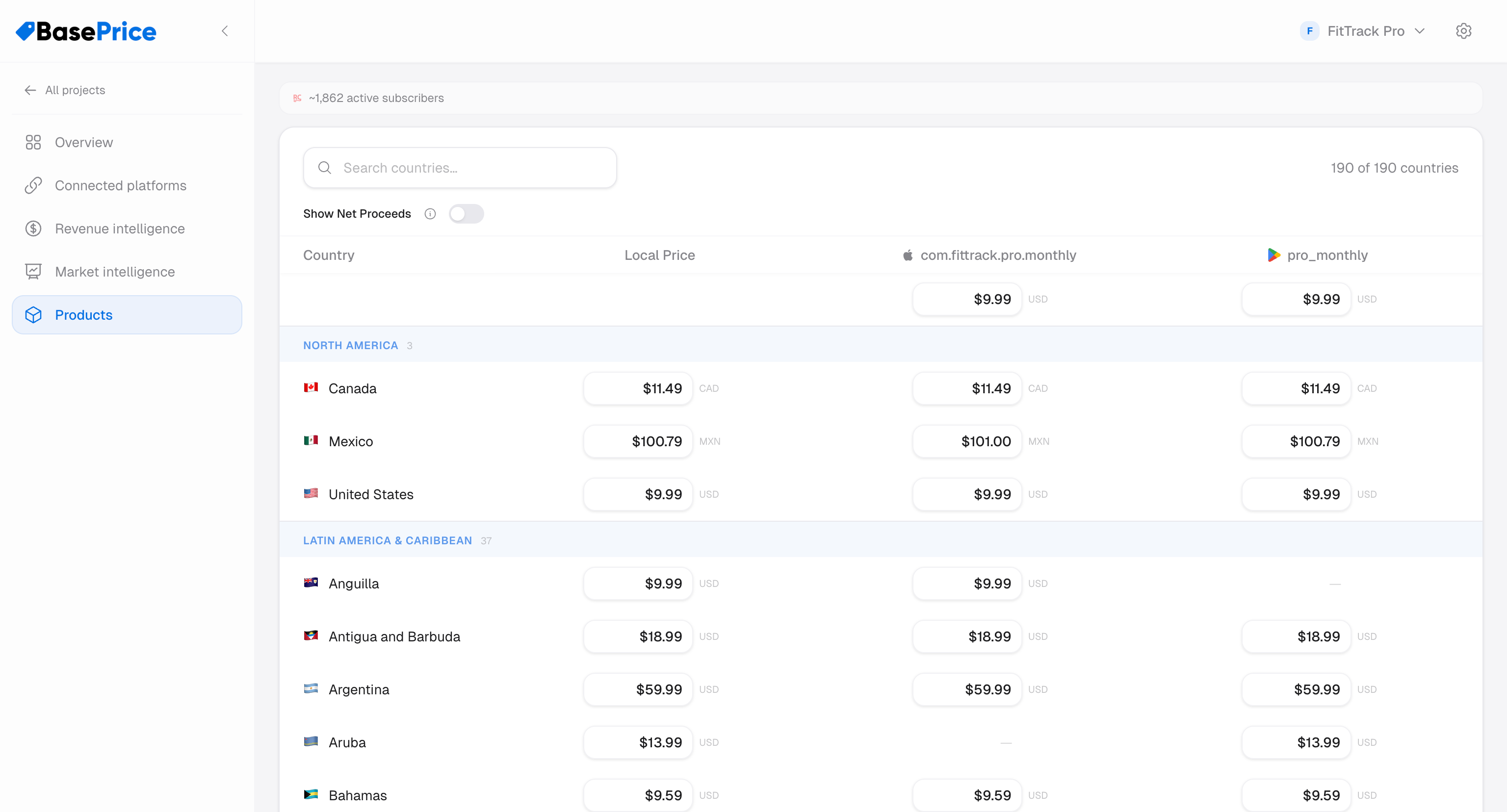Click the Canada flag icon
The height and width of the screenshot is (812, 1507).
(x=311, y=387)
